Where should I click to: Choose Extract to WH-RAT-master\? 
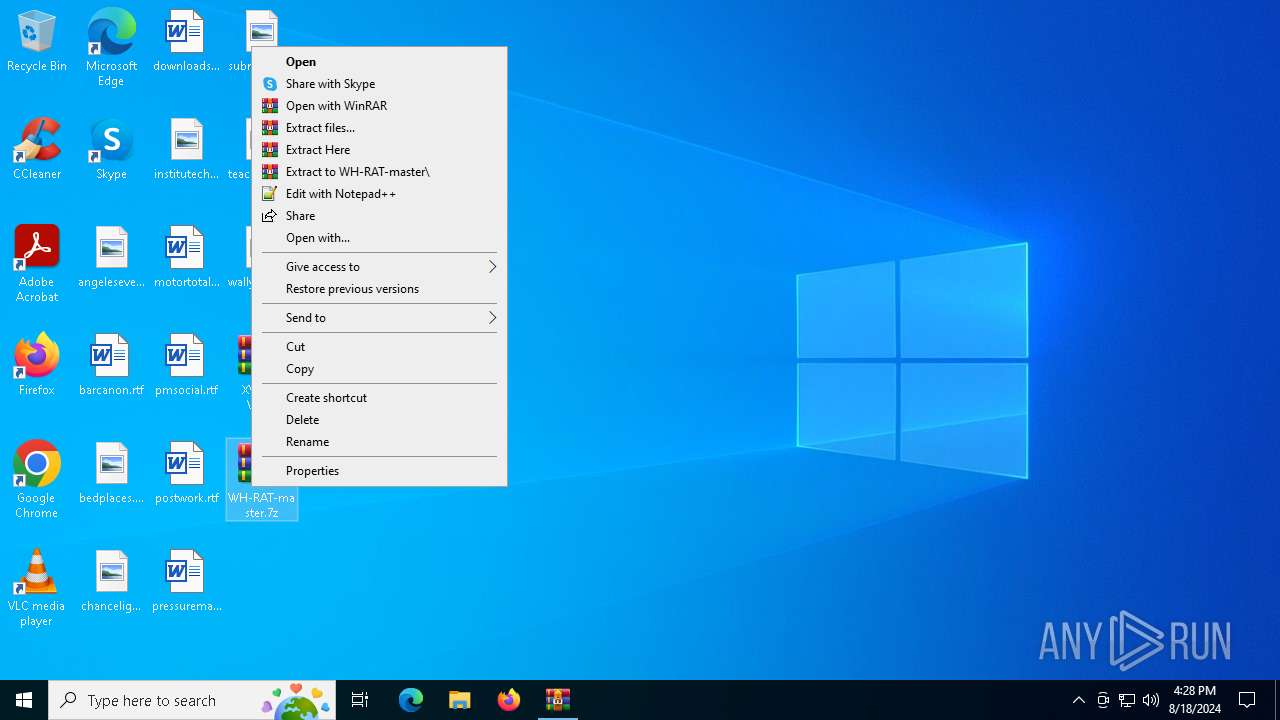pyautogui.click(x=379, y=172)
